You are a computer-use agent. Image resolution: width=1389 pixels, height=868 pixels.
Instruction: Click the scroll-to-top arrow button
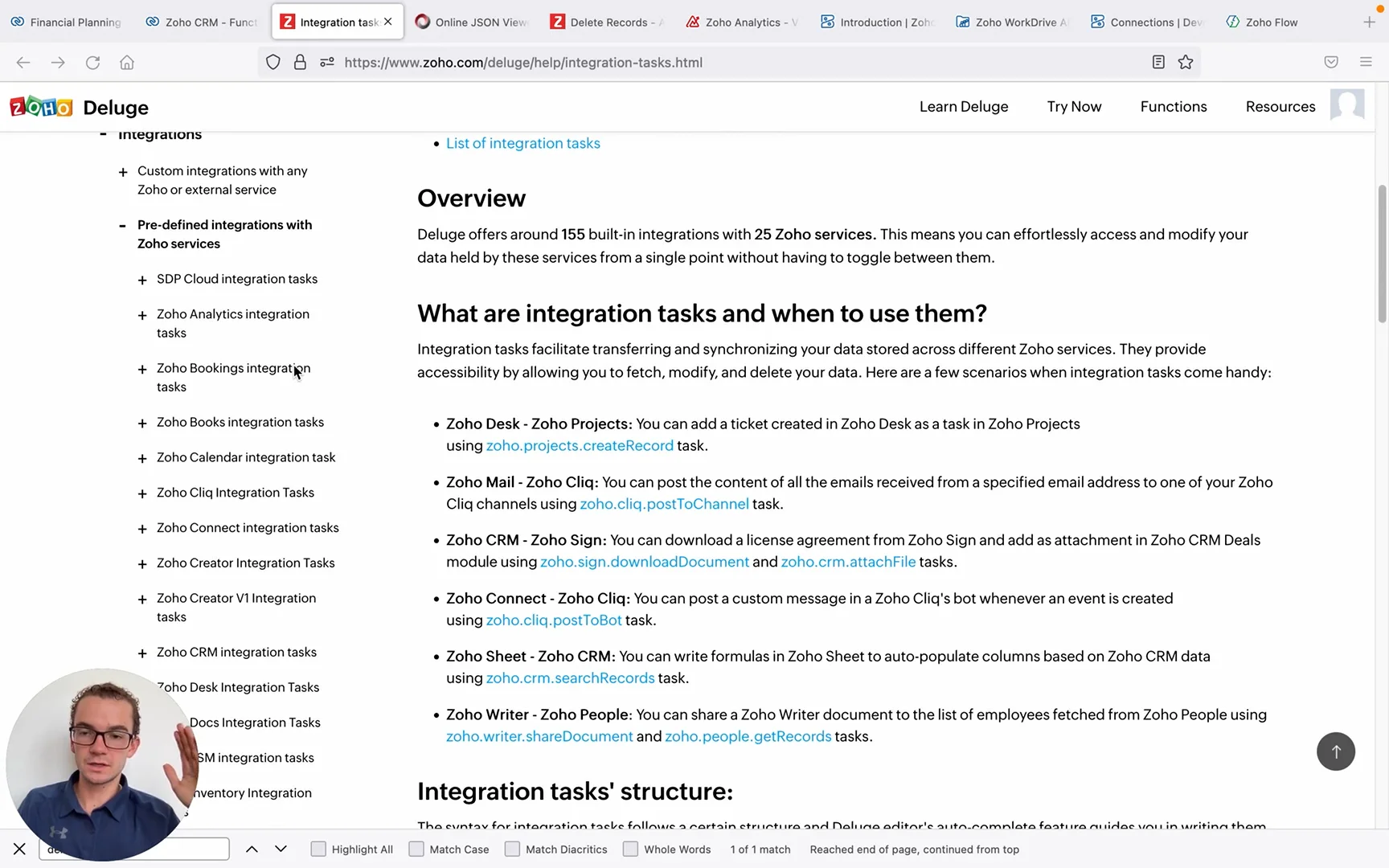coord(1335,751)
